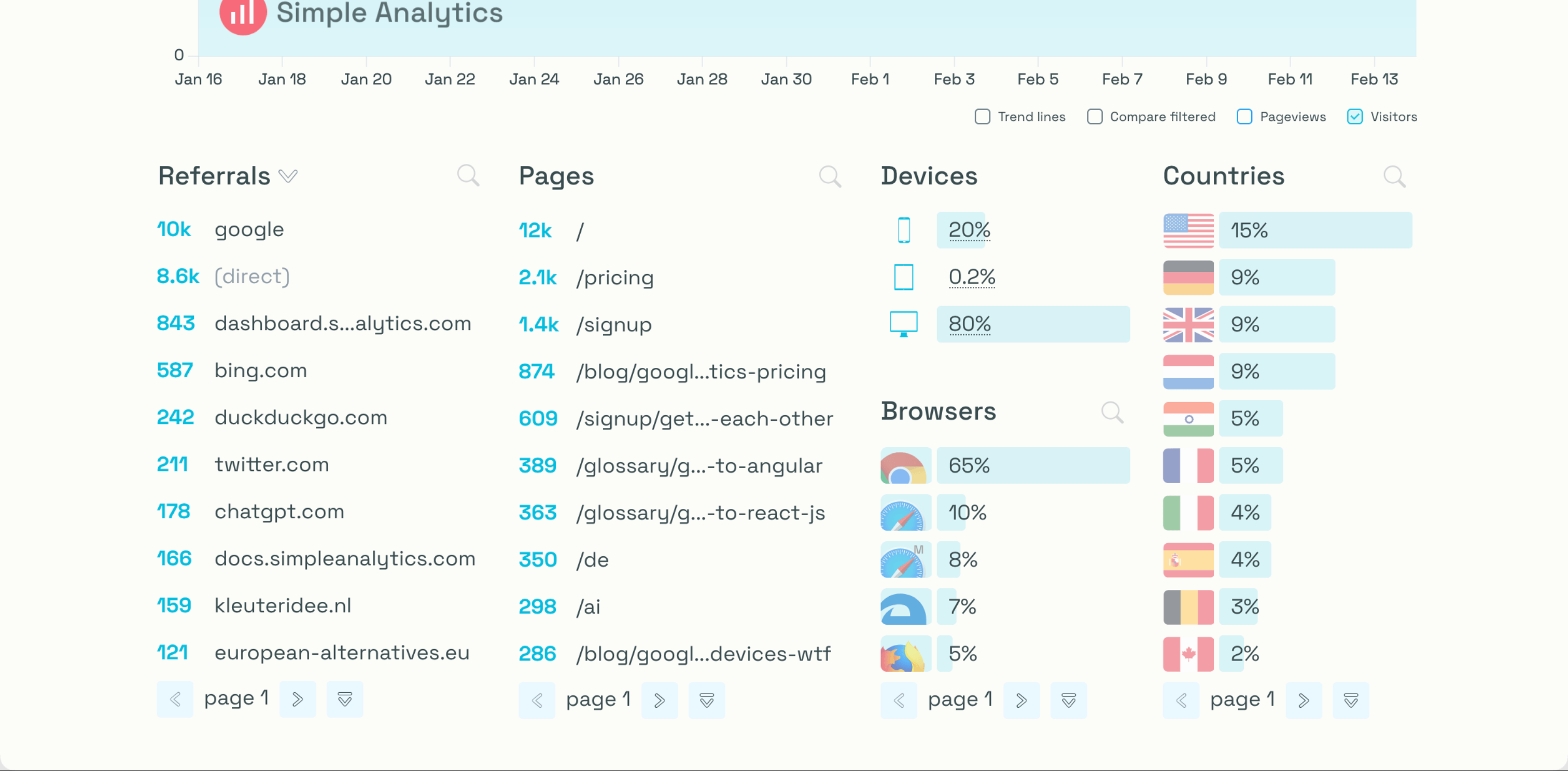Toggle the Pageviews checkbox
Screen dimensions: 1568x771
pyautogui.click(x=1244, y=117)
